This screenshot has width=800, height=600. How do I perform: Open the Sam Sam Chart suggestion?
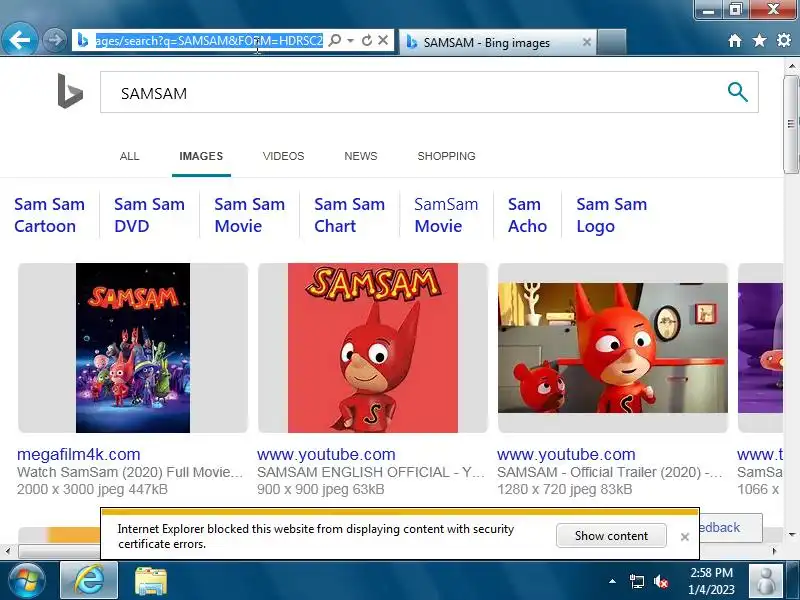pyautogui.click(x=349, y=215)
